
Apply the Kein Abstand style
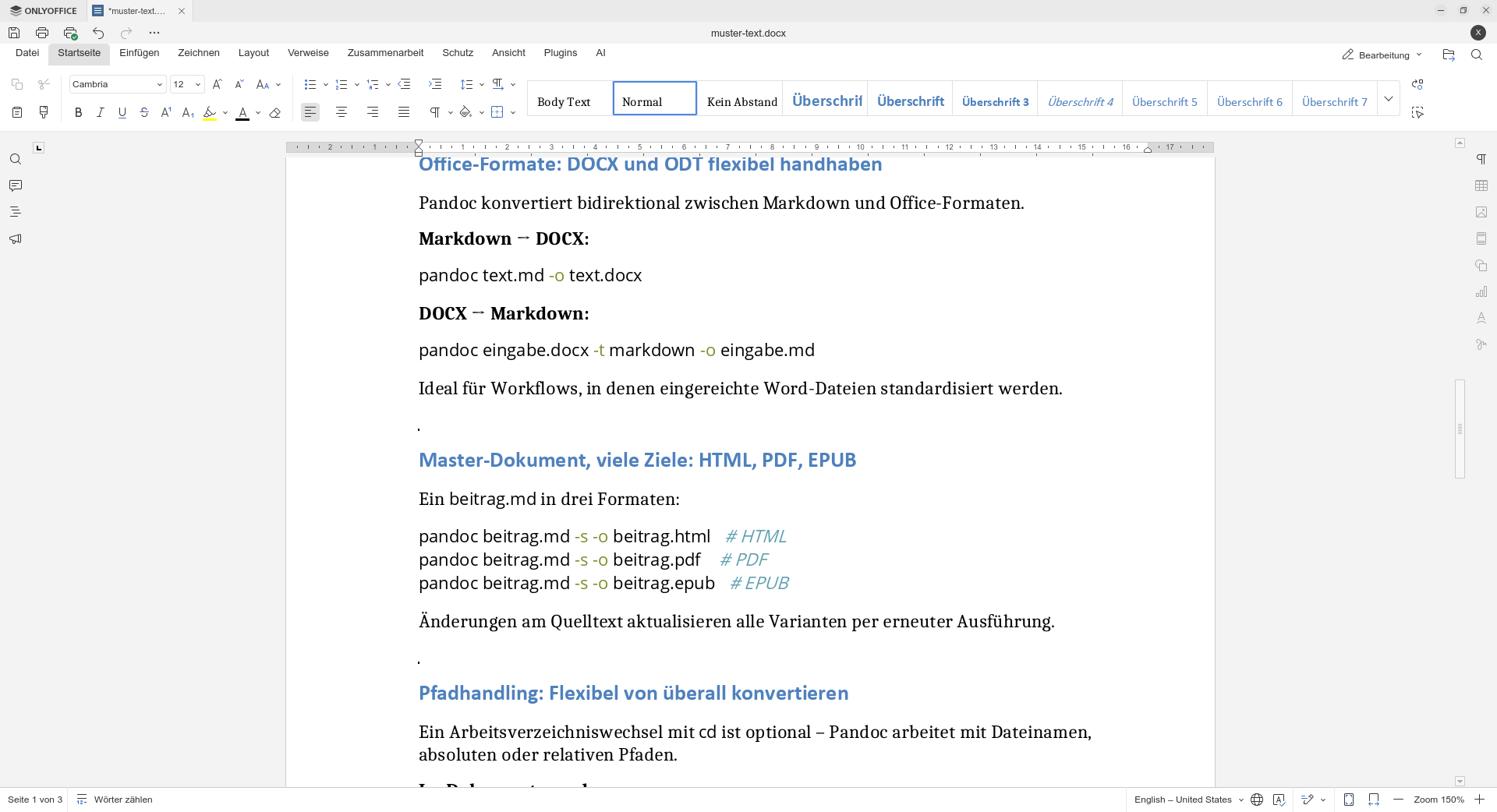click(741, 101)
